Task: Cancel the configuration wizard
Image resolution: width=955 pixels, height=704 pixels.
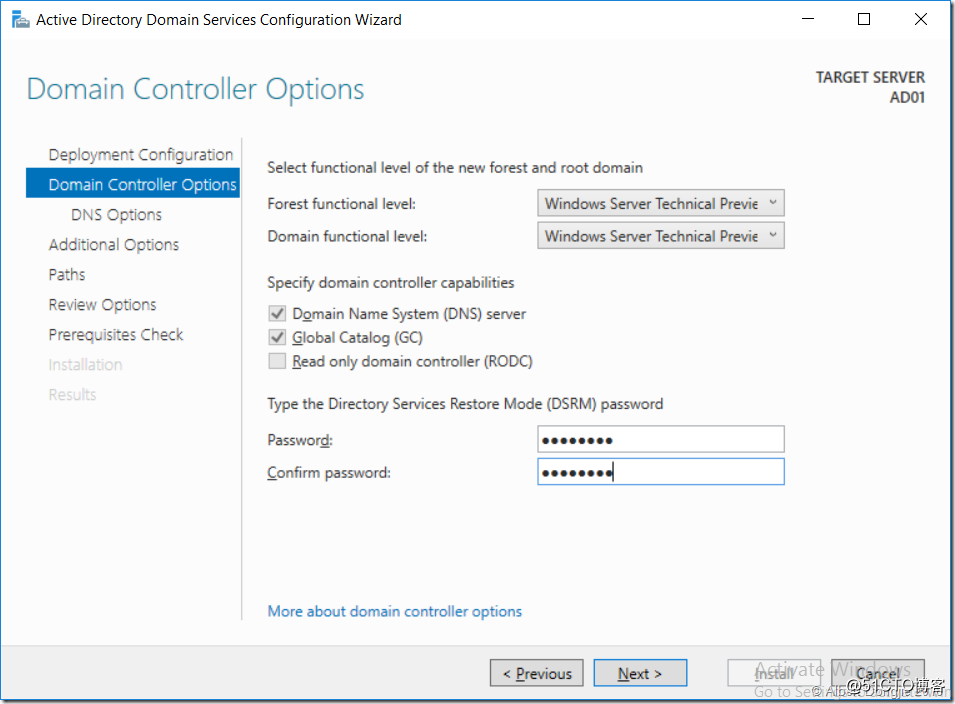Action: click(x=878, y=674)
